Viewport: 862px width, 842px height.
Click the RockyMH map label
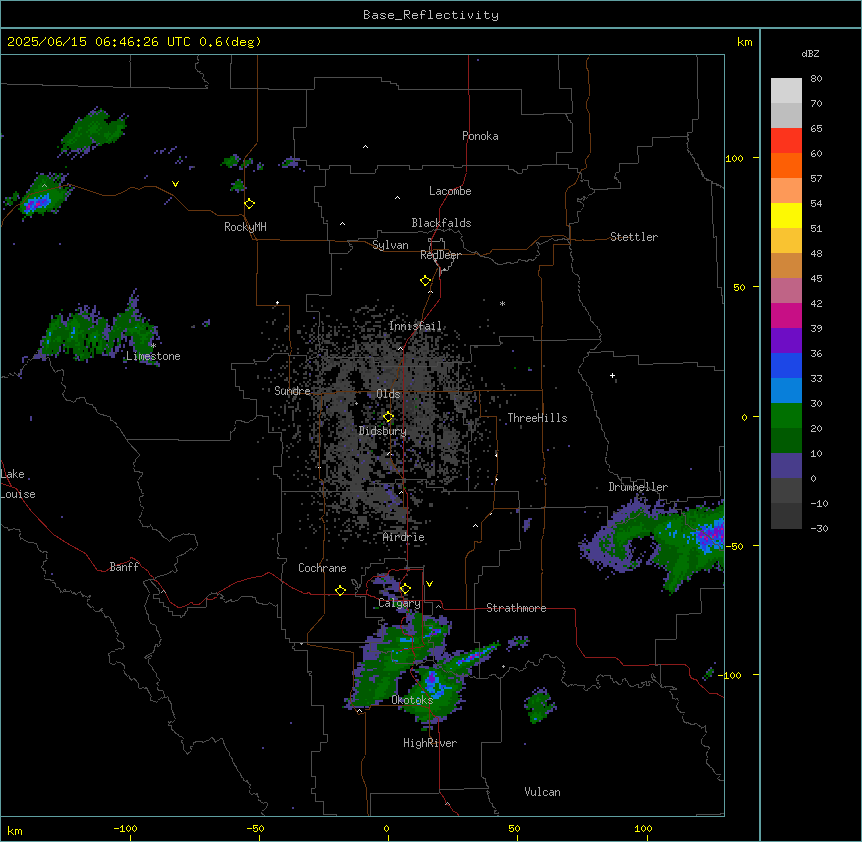245,227
